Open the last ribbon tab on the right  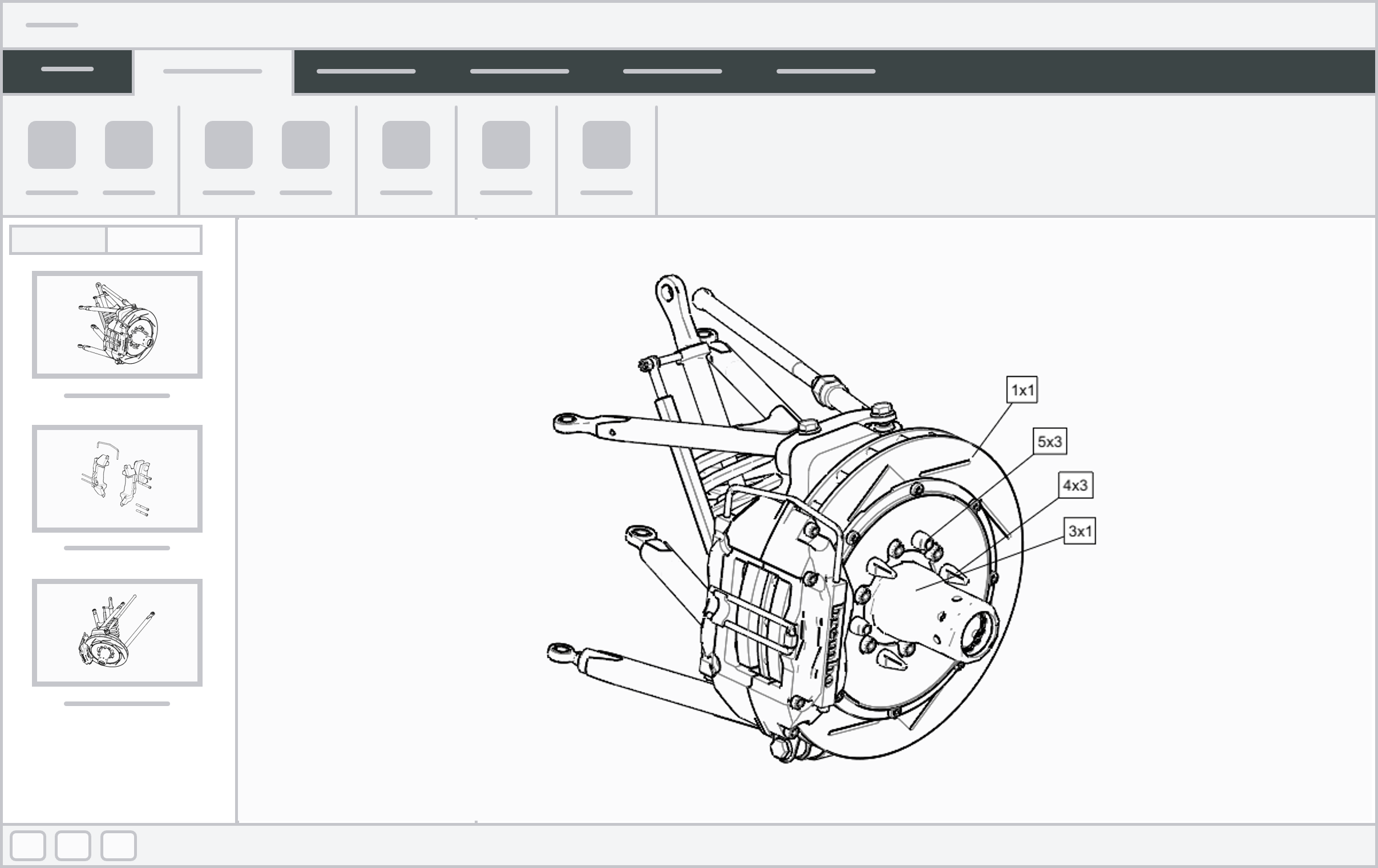coord(826,71)
